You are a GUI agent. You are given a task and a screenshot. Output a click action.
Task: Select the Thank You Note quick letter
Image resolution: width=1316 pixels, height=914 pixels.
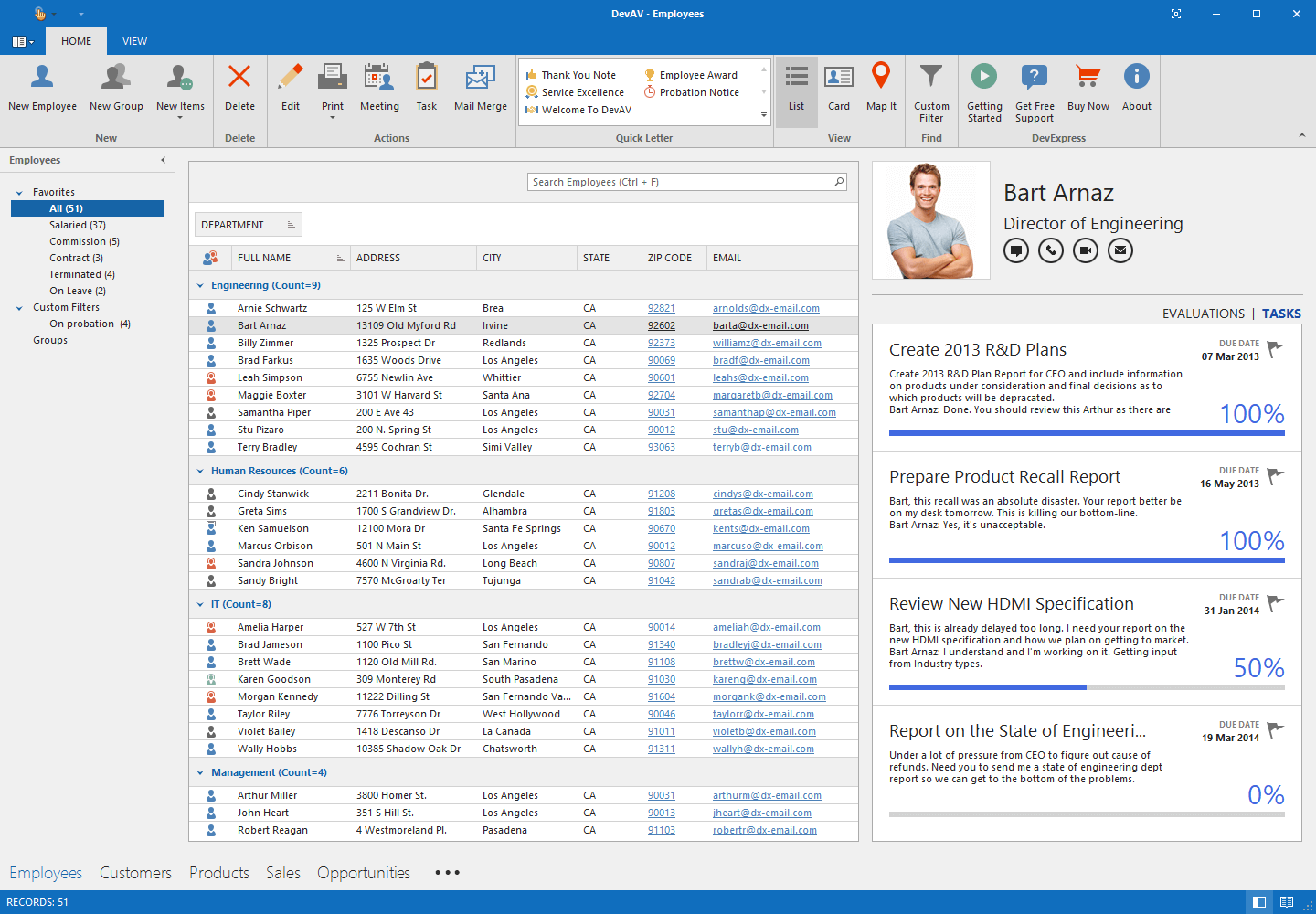578,74
